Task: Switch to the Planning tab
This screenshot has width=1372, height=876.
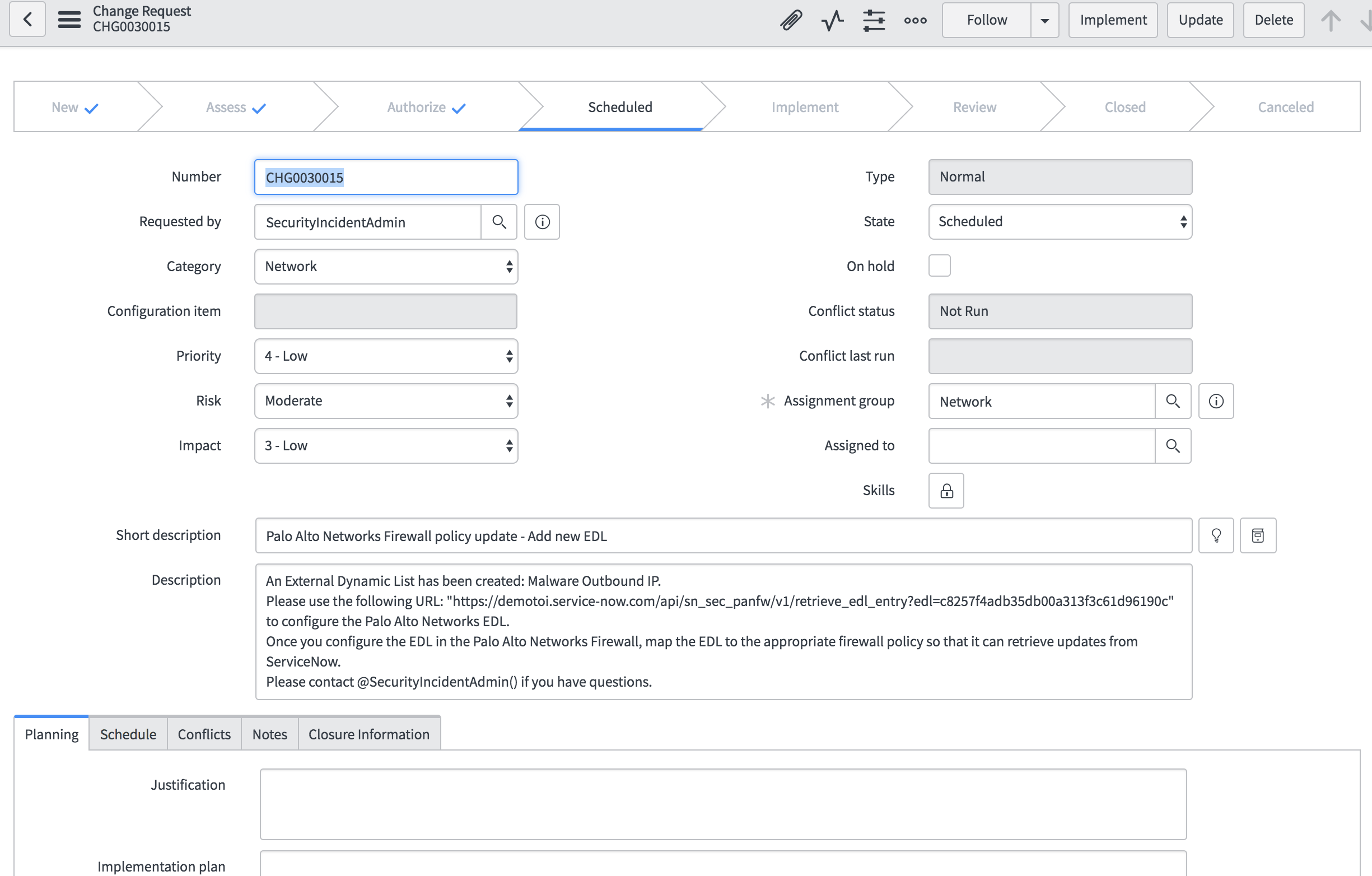Action: pyautogui.click(x=52, y=734)
